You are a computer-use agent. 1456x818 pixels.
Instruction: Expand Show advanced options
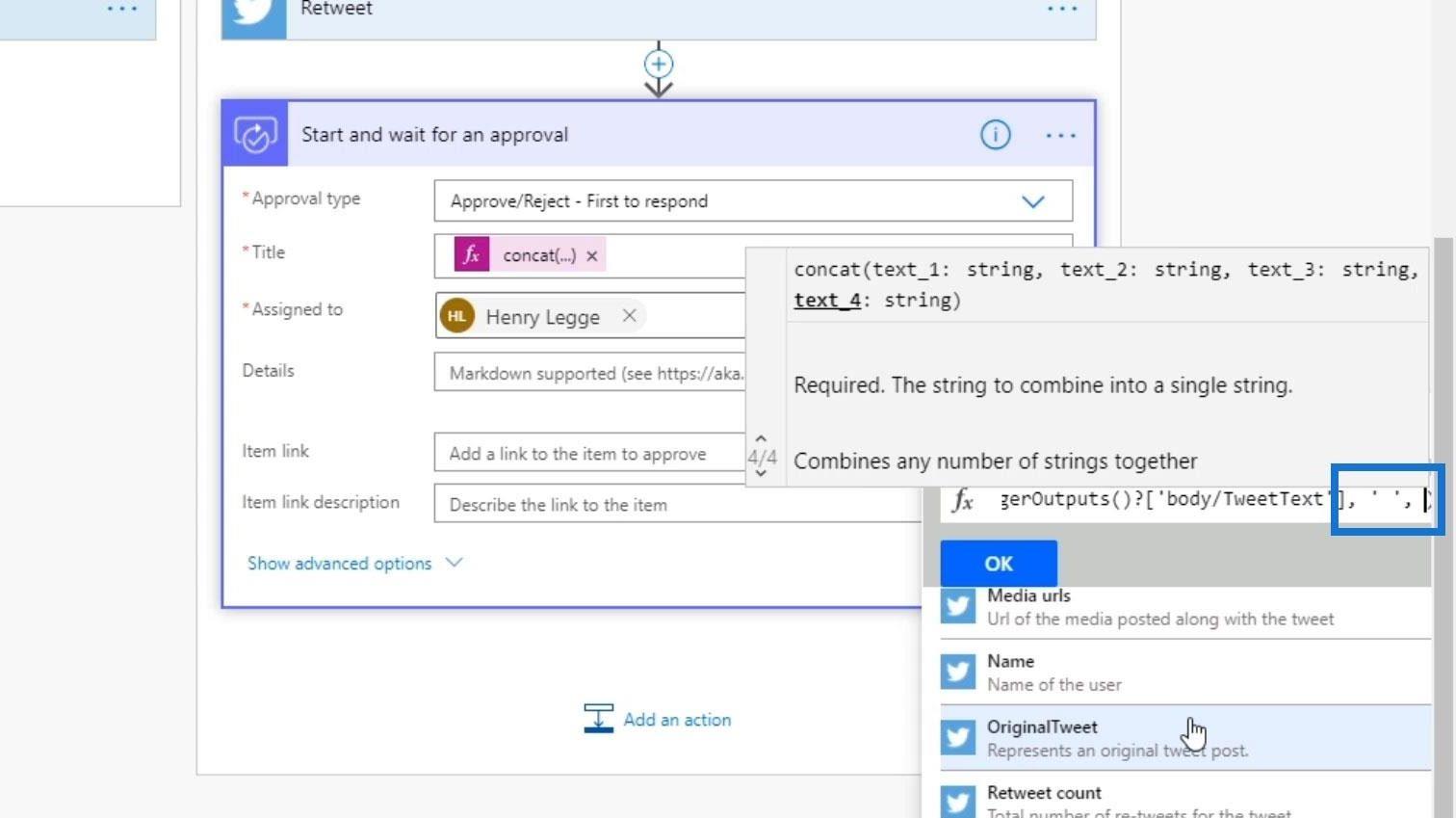tap(340, 564)
